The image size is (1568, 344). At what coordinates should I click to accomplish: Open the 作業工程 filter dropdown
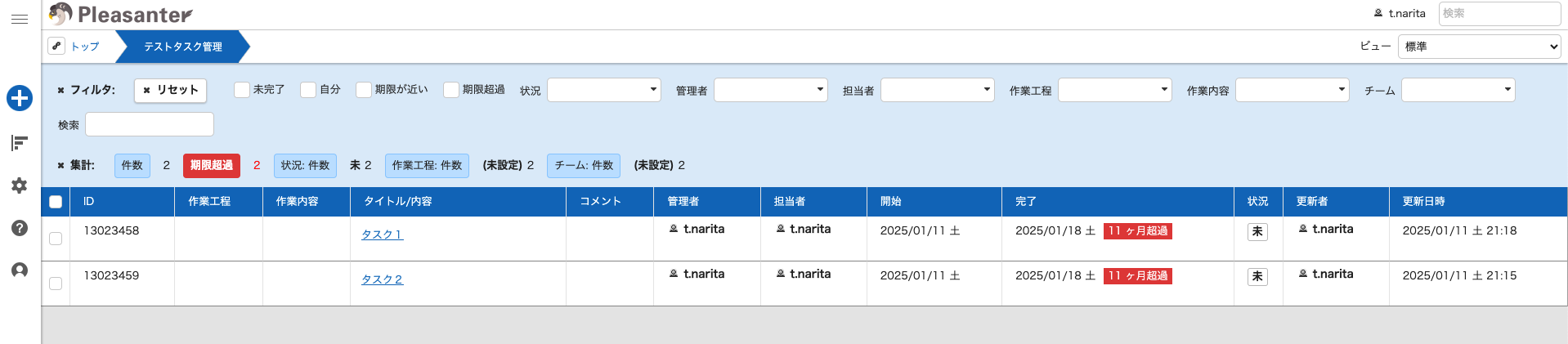coord(1115,90)
